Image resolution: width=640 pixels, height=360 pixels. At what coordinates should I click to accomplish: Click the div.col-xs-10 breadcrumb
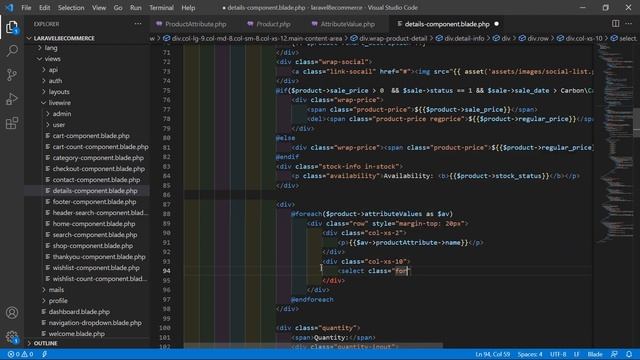point(580,38)
